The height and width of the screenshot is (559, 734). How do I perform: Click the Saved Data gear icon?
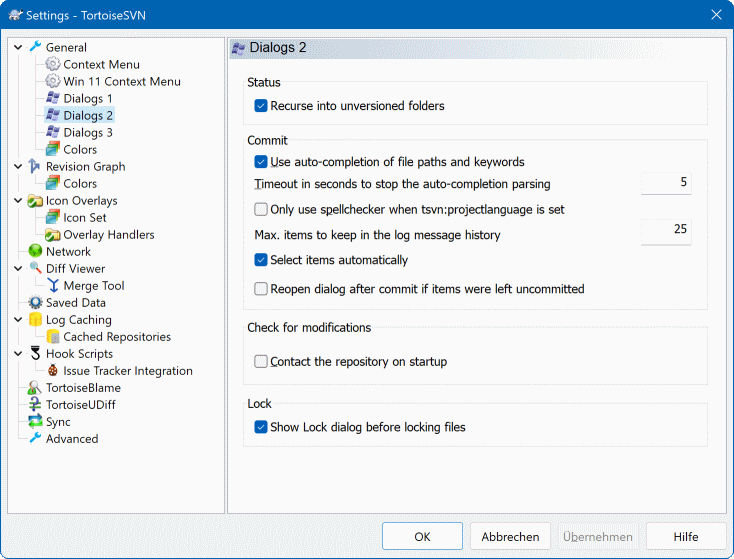(35, 302)
